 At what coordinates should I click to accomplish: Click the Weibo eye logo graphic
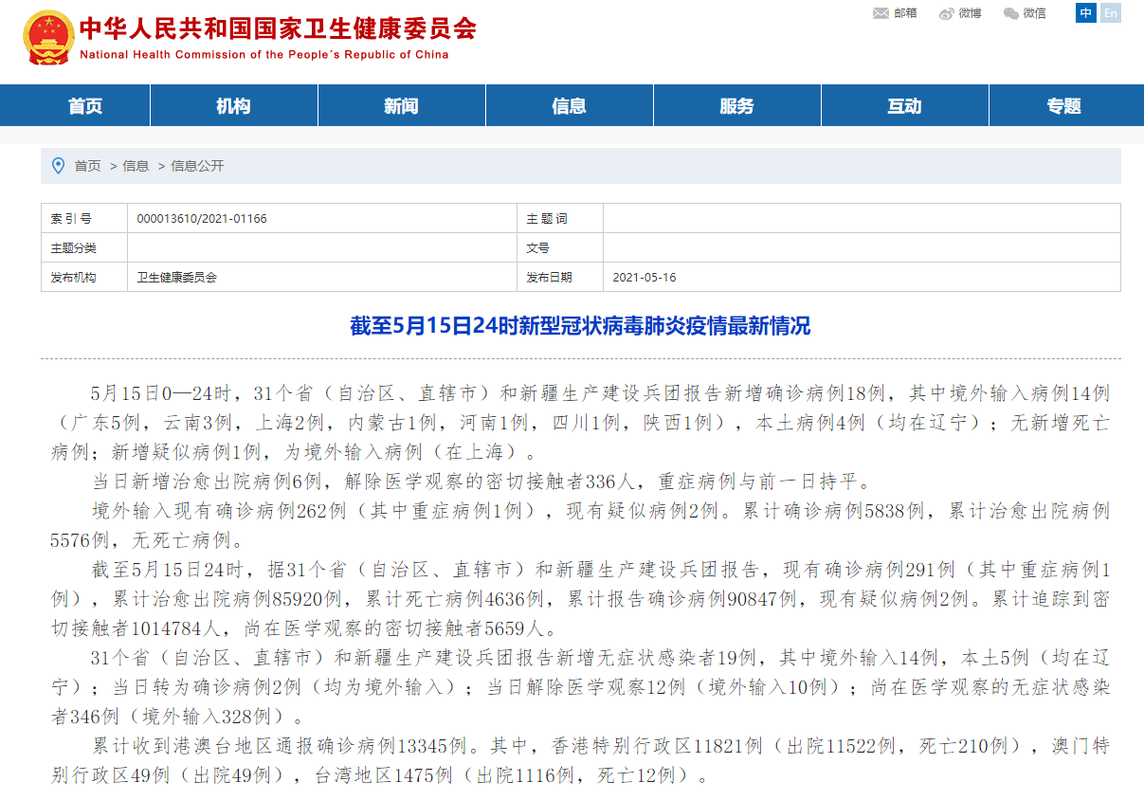(945, 13)
